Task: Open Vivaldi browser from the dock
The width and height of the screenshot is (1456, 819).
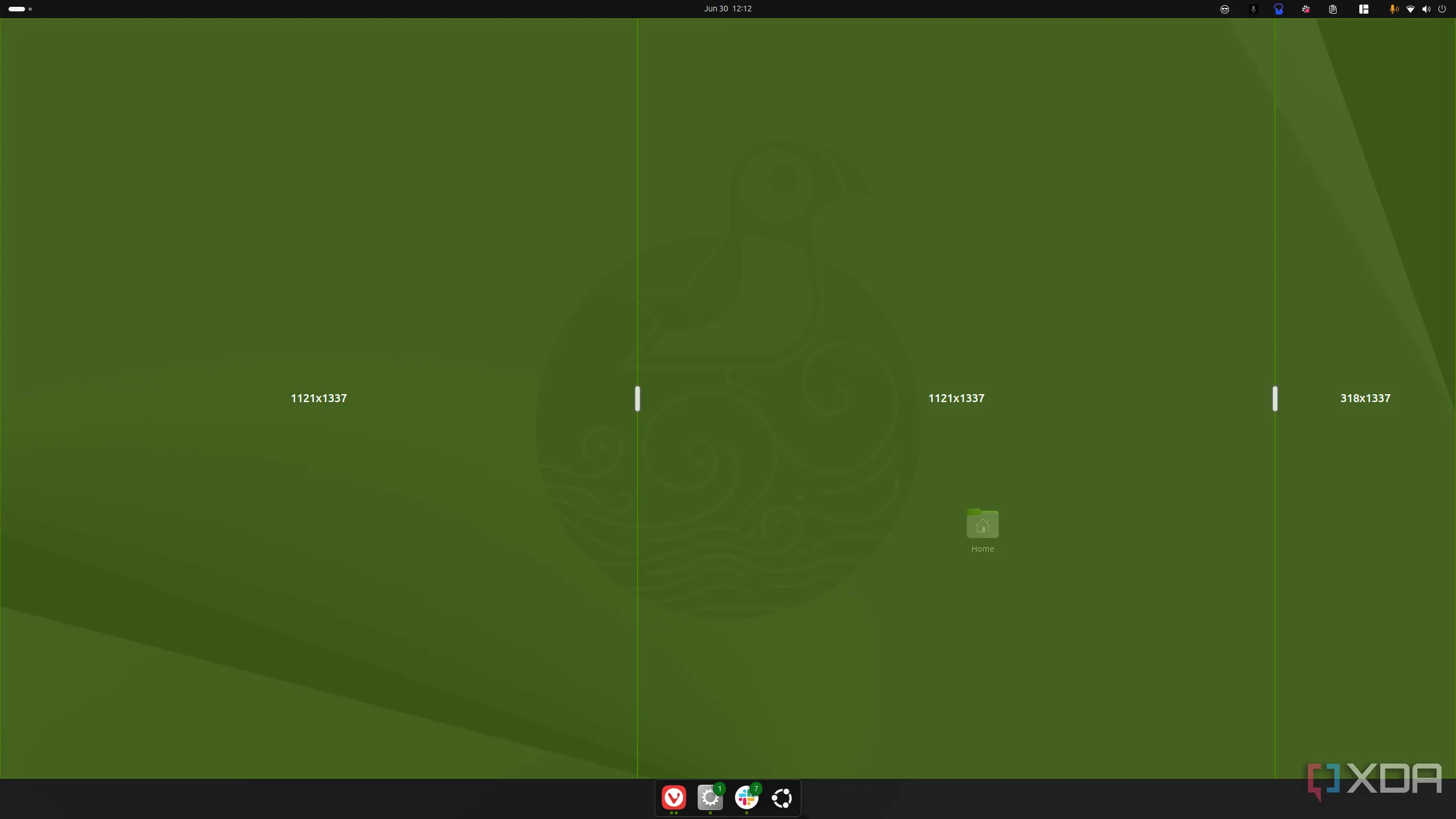Action: coord(674,797)
